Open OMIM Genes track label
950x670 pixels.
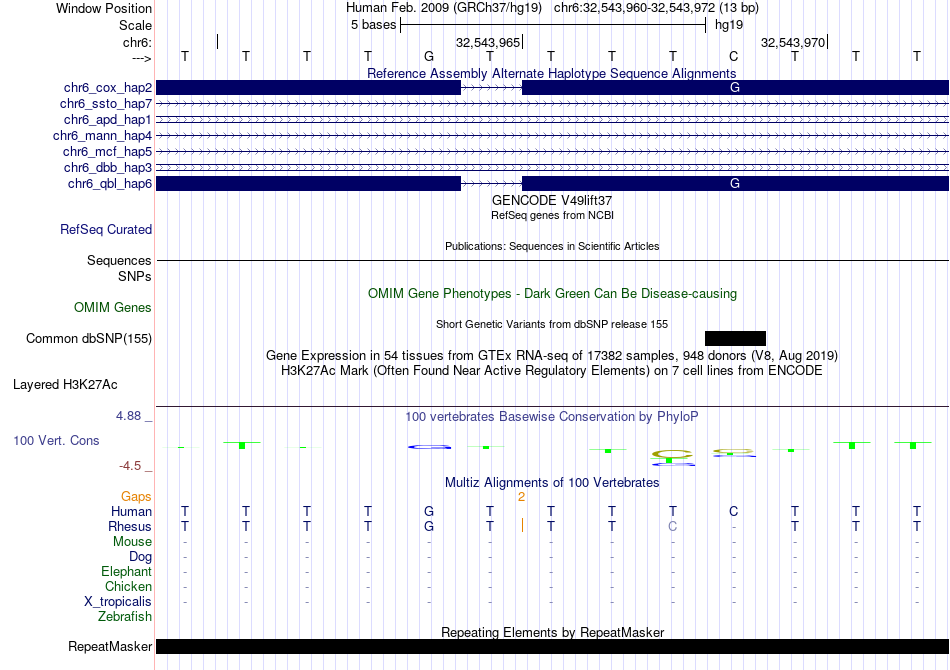tap(113, 308)
